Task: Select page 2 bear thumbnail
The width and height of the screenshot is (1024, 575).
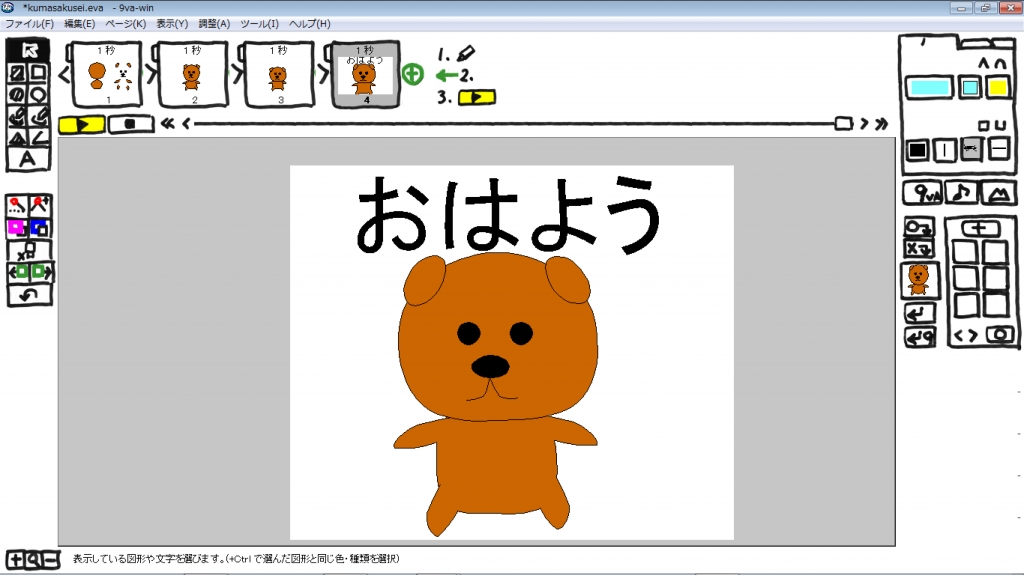Action: (192, 74)
